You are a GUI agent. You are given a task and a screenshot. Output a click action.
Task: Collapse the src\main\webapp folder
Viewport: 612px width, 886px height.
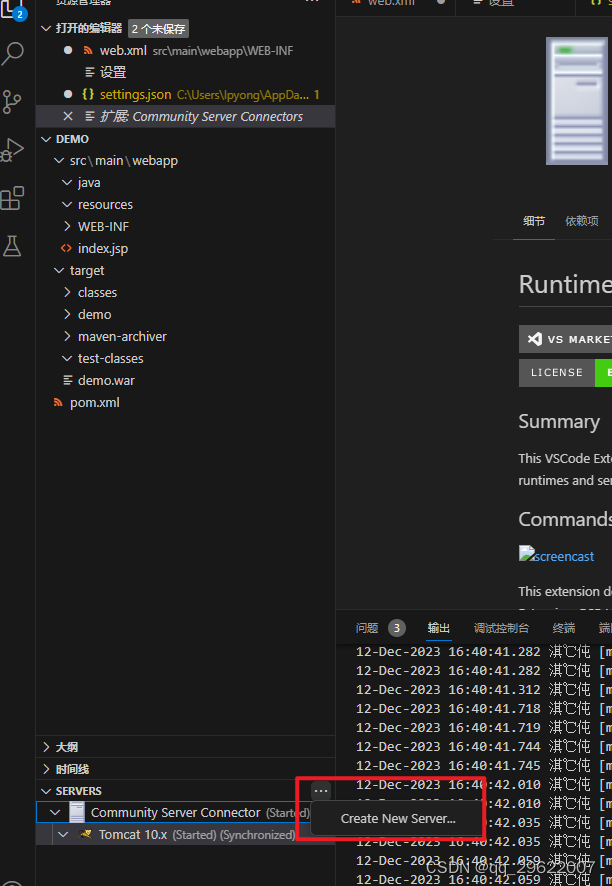tap(58, 160)
